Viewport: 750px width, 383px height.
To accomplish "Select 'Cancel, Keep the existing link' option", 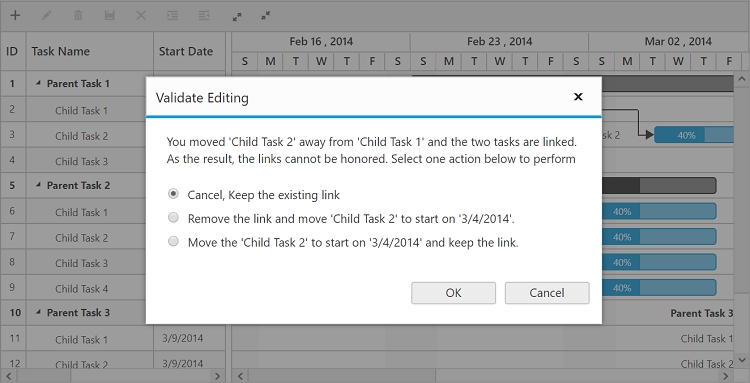I will click(x=173, y=194).
